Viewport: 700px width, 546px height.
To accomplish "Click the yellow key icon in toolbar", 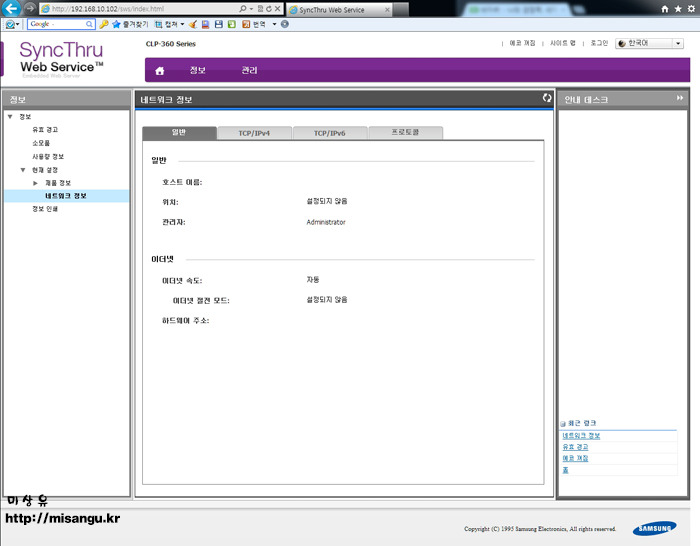I will pyautogui.click(x=104, y=24).
